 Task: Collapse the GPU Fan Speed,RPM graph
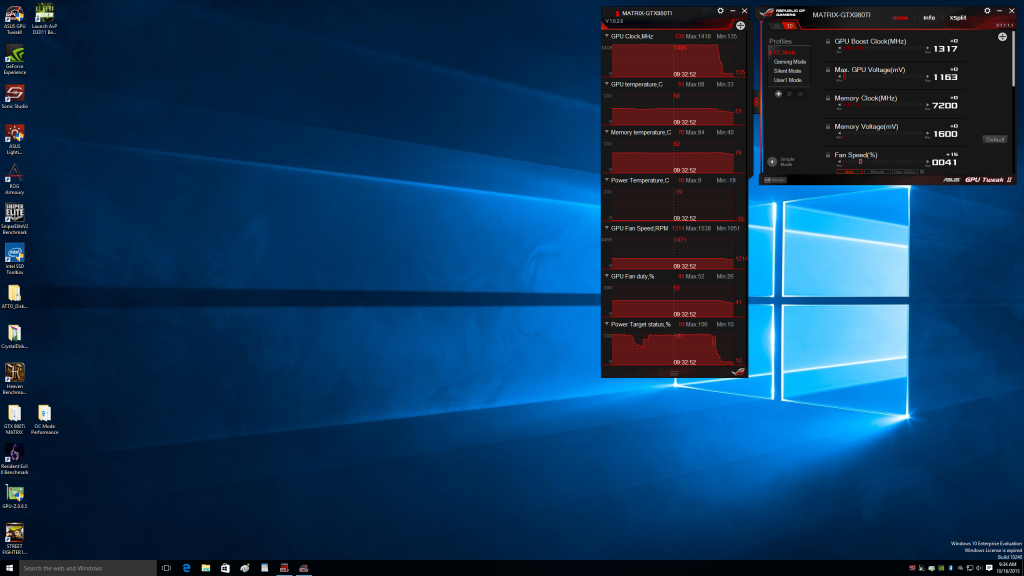coord(607,228)
